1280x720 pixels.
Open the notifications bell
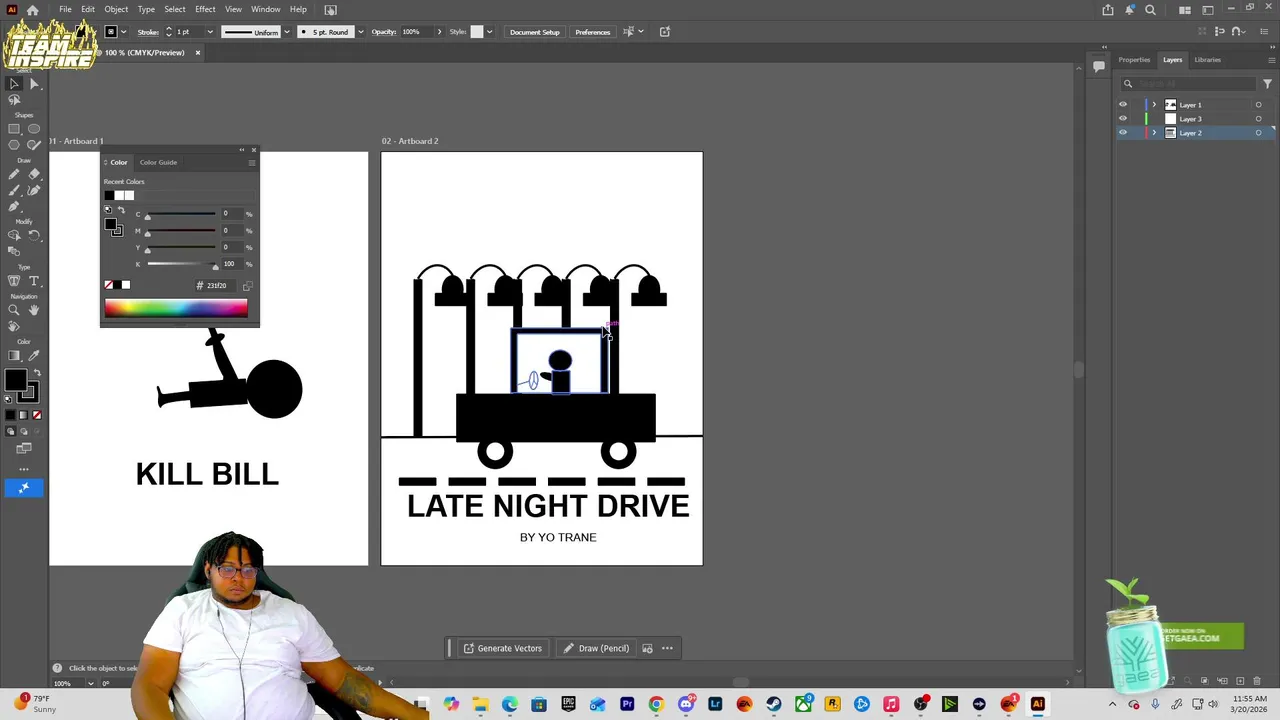[x=1129, y=9]
